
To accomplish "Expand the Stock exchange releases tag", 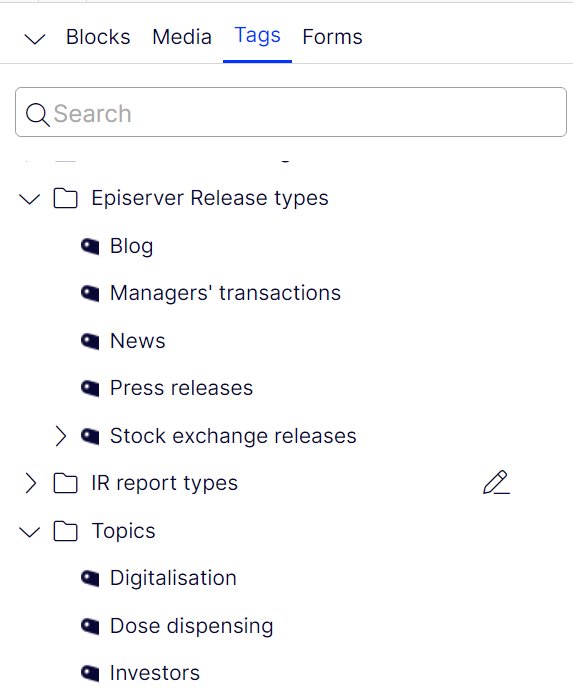I will point(61,436).
